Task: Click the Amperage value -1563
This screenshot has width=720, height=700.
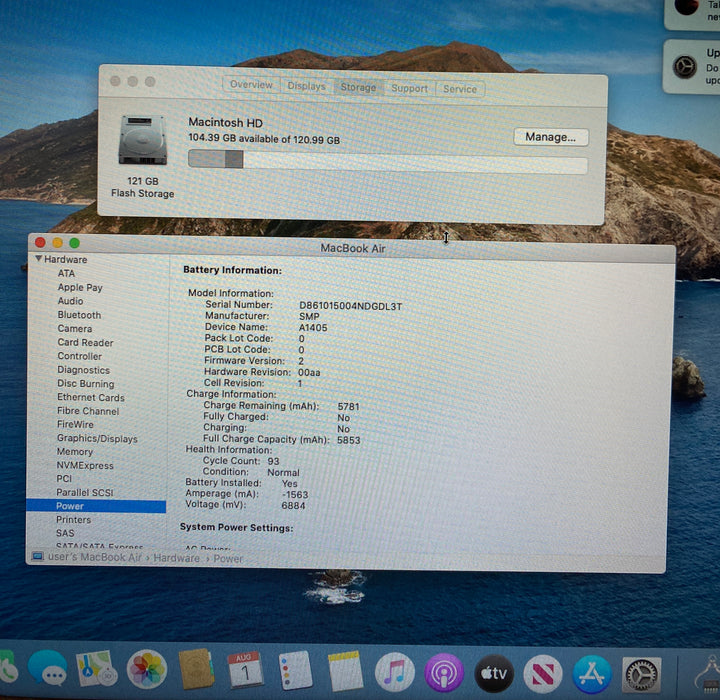Action: pos(295,494)
